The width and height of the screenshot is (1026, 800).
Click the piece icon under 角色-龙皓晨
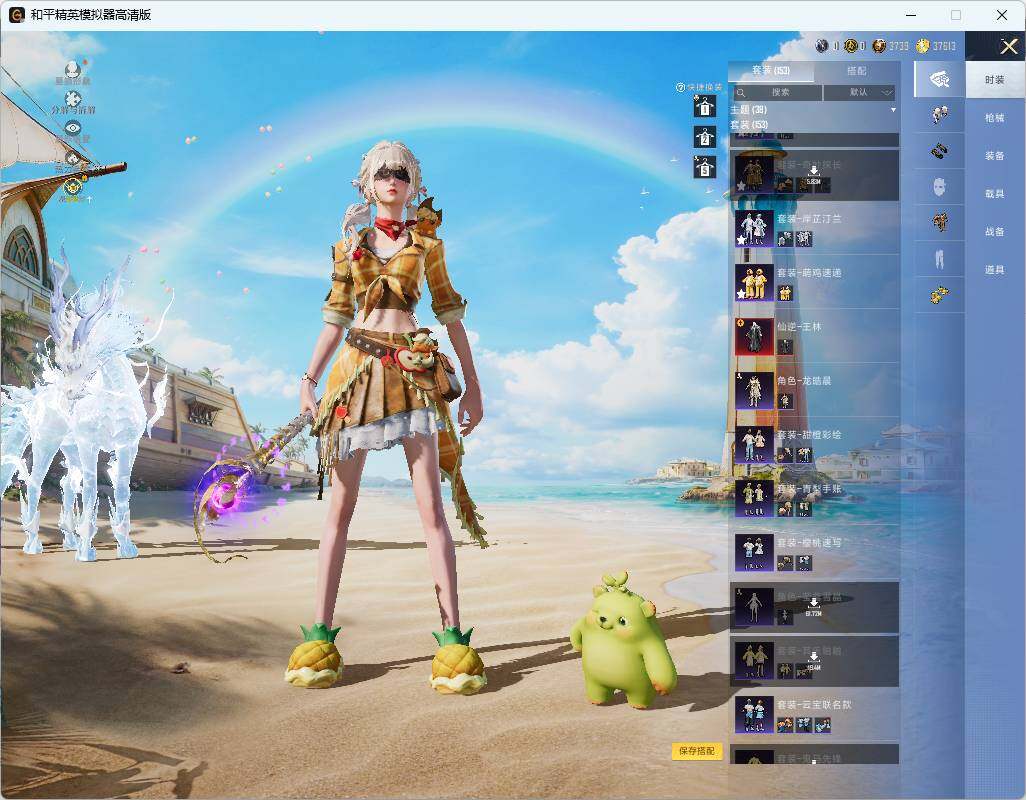(x=785, y=401)
